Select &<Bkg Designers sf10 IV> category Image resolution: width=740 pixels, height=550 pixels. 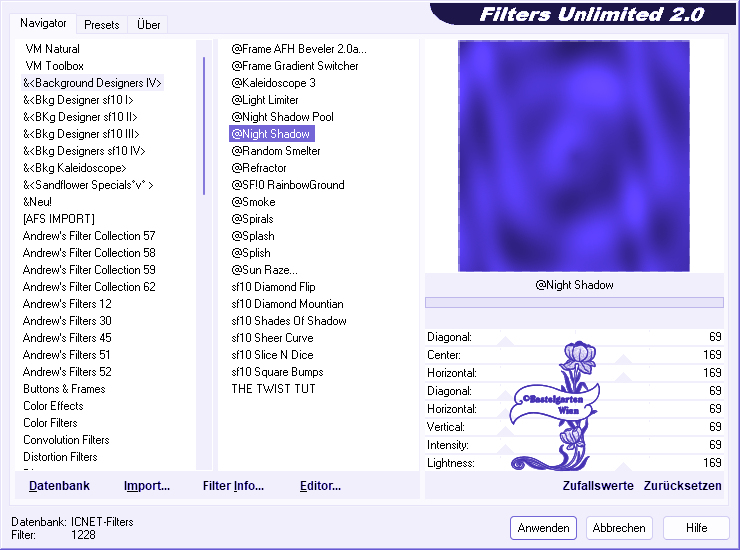pyautogui.click(x=84, y=151)
